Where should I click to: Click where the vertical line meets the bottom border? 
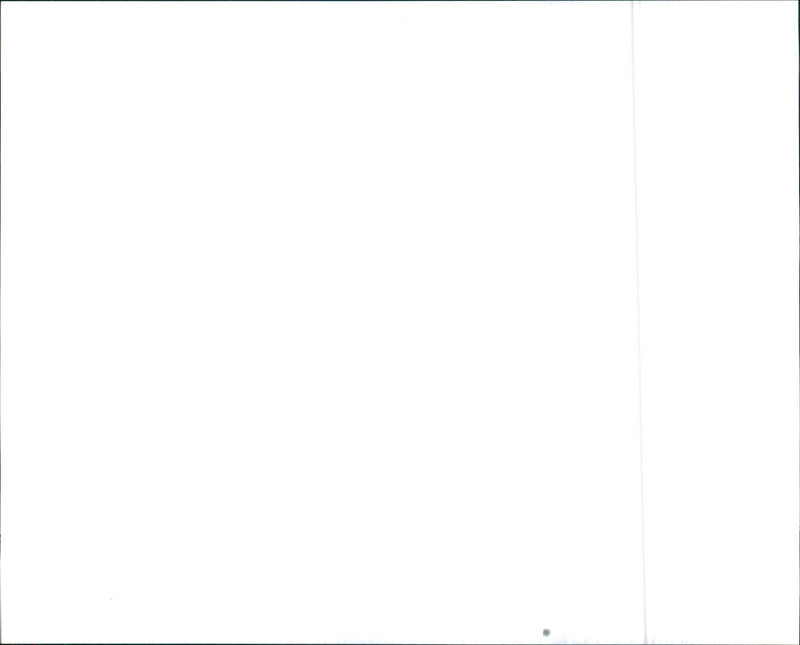(646, 642)
